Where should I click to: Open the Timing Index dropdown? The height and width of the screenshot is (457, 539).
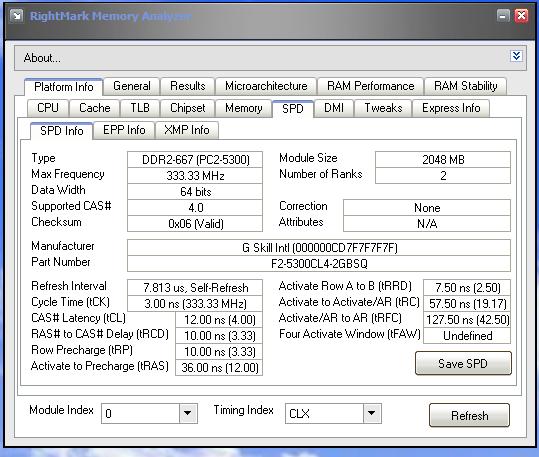coord(372,413)
